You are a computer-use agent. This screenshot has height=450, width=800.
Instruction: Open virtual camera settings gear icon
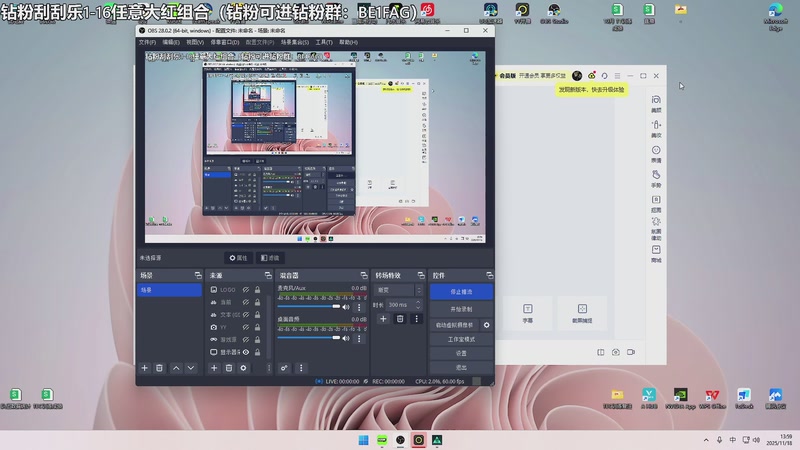pos(486,325)
